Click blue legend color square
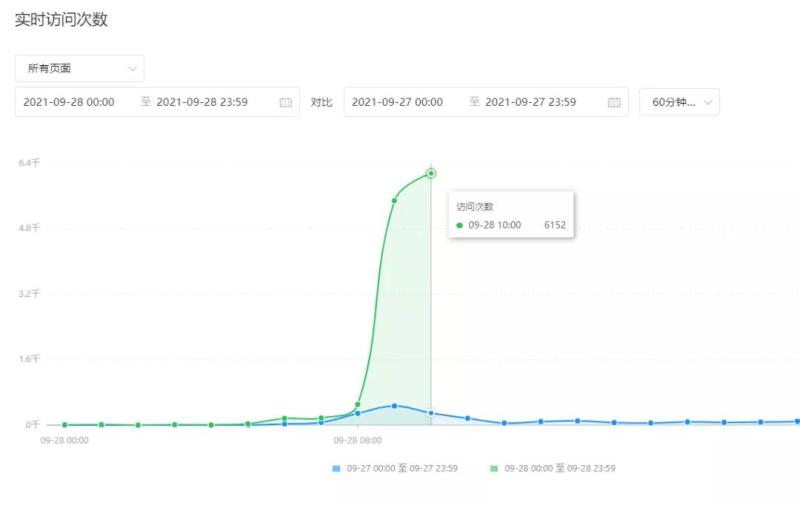 [336, 468]
